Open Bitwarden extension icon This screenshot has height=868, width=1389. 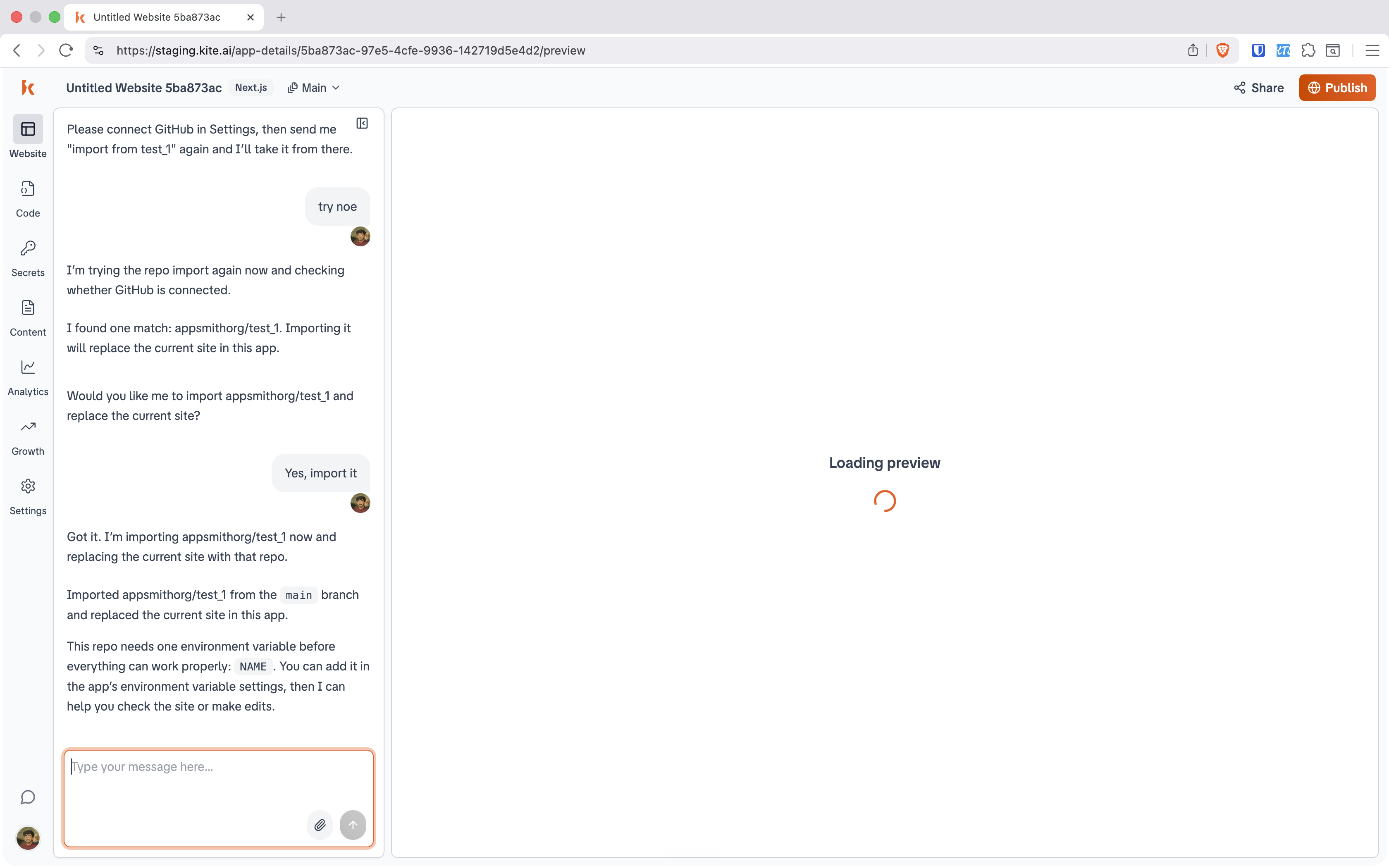coord(1258,50)
